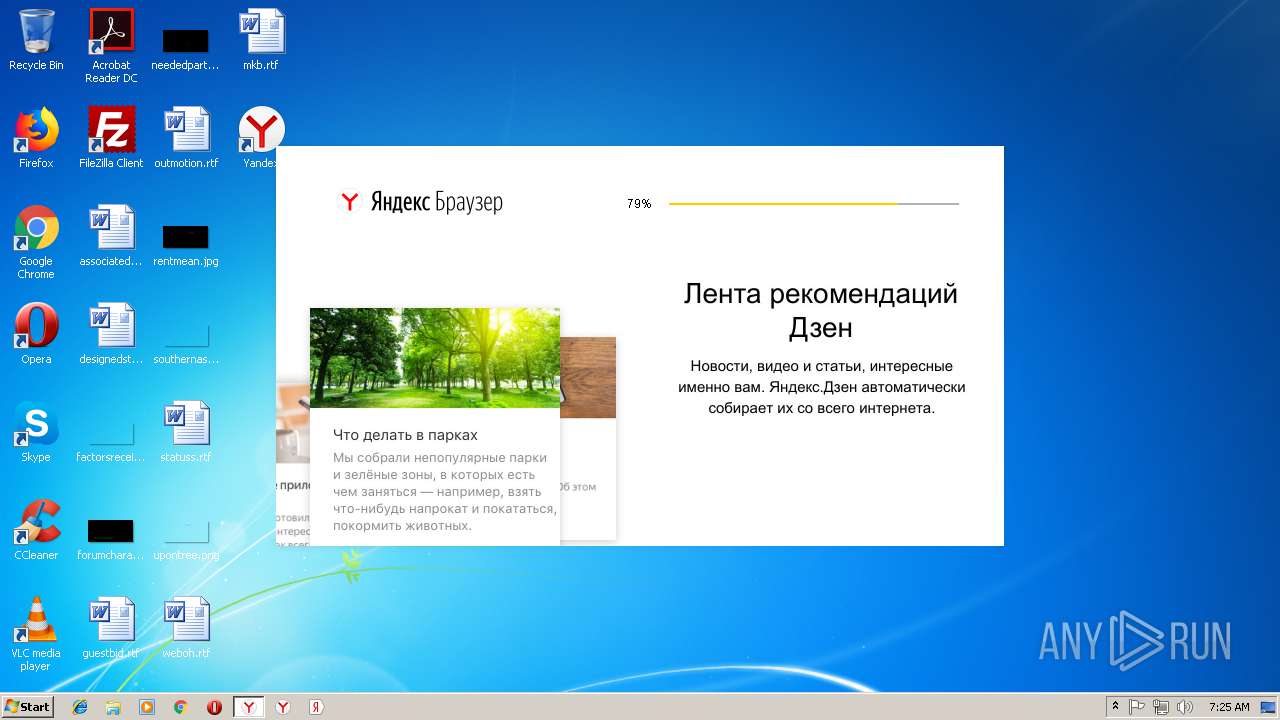Click the park trees card image
The height and width of the screenshot is (720, 1280).
point(435,358)
